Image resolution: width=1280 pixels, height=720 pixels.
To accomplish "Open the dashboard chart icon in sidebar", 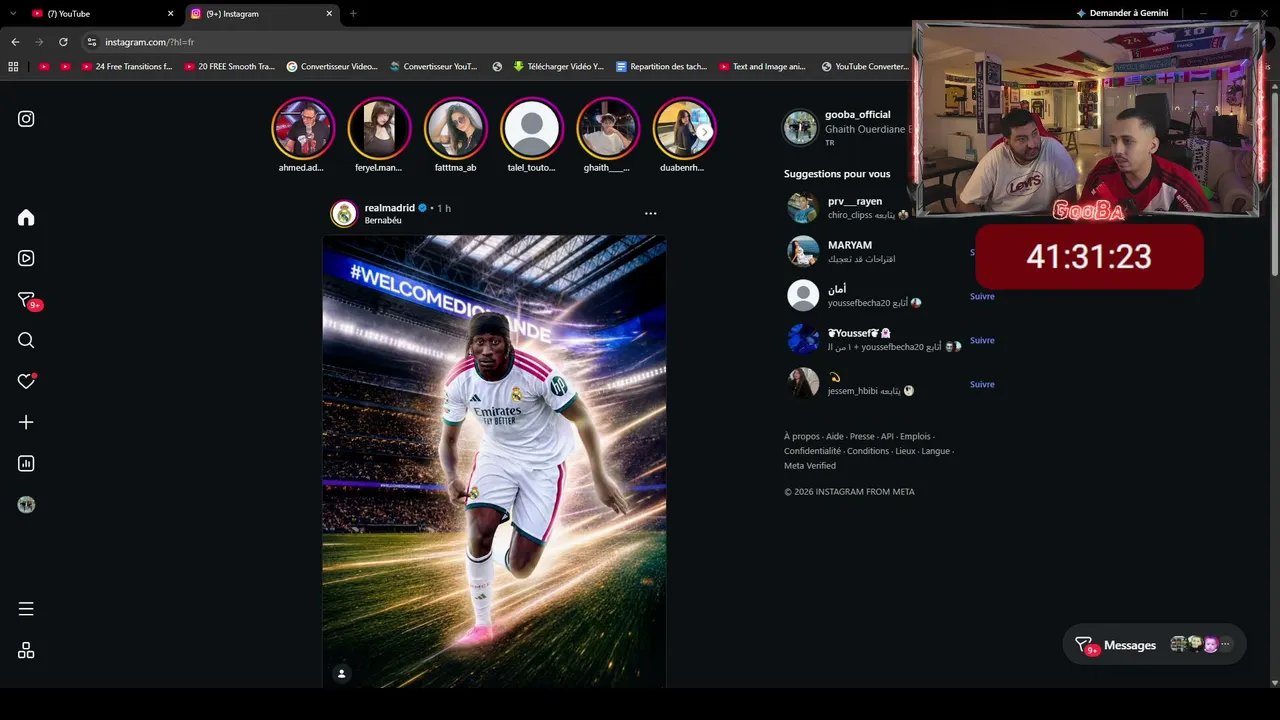I will 26,463.
